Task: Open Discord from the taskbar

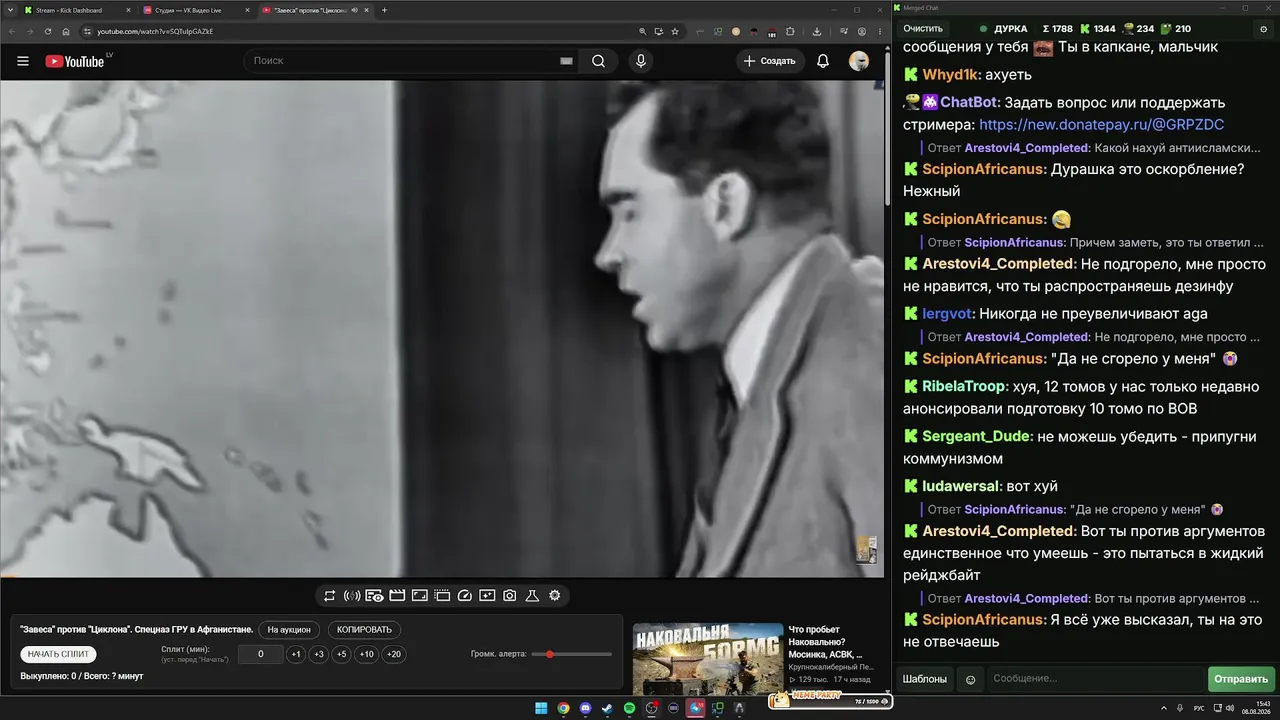Action: 585,708
